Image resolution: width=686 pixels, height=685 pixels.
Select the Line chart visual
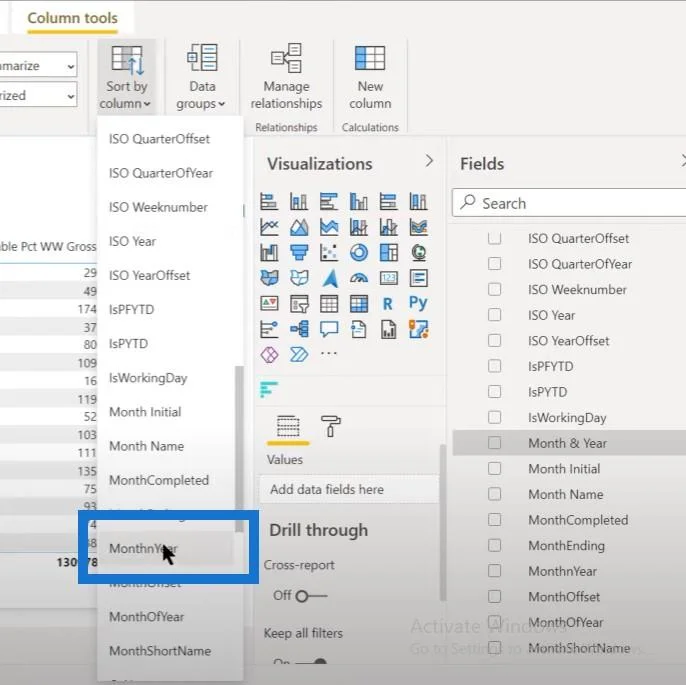[x=269, y=227]
